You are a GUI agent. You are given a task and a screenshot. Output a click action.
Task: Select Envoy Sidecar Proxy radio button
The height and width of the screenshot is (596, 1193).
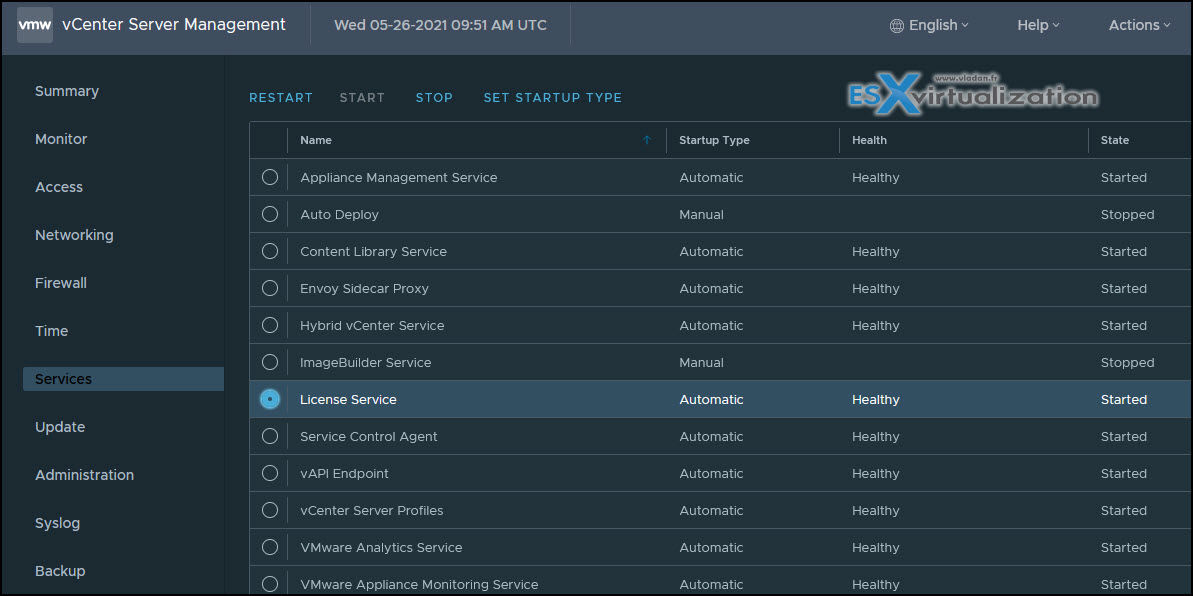(x=270, y=288)
